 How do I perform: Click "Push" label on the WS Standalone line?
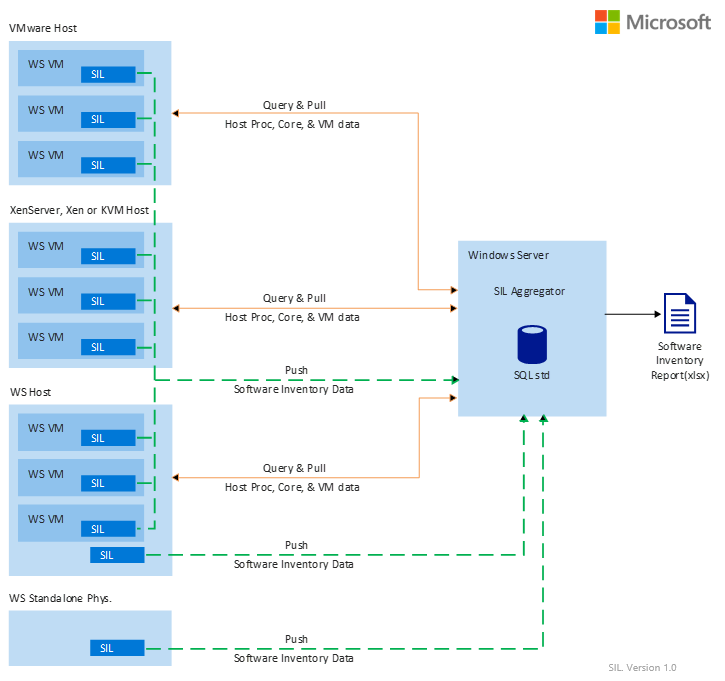tap(296, 639)
